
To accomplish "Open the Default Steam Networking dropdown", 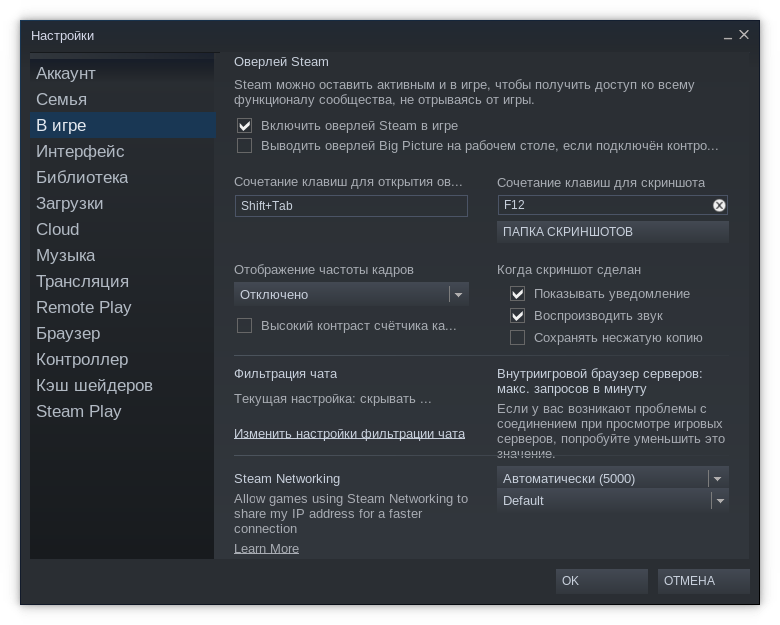I will point(613,500).
